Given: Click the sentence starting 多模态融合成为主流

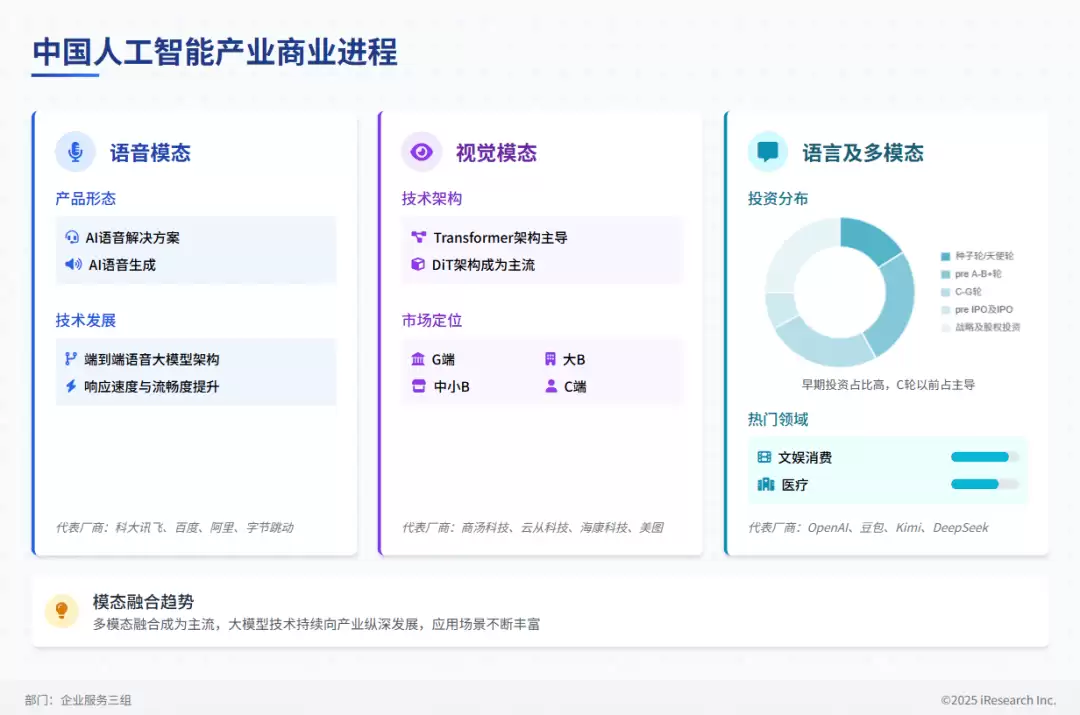Looking at the screenshot, I should (316, 625).
